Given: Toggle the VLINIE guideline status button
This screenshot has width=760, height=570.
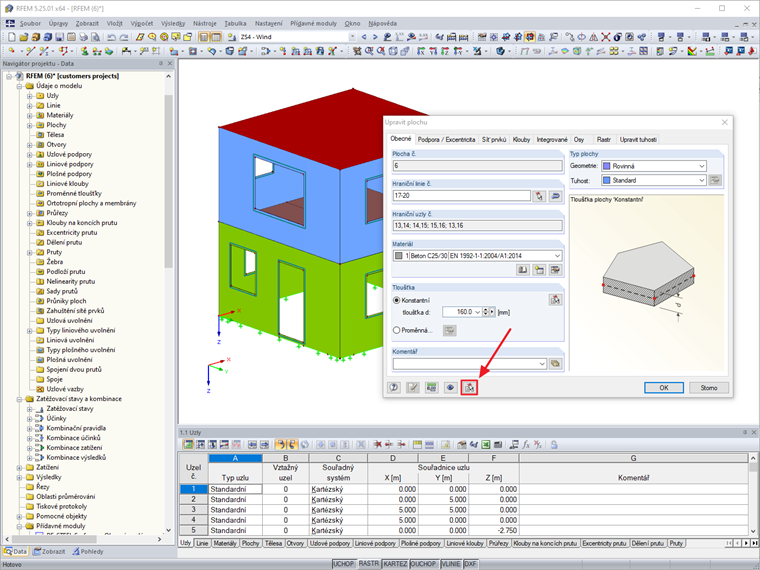Looking at the screenshot, I should (451, 564).
